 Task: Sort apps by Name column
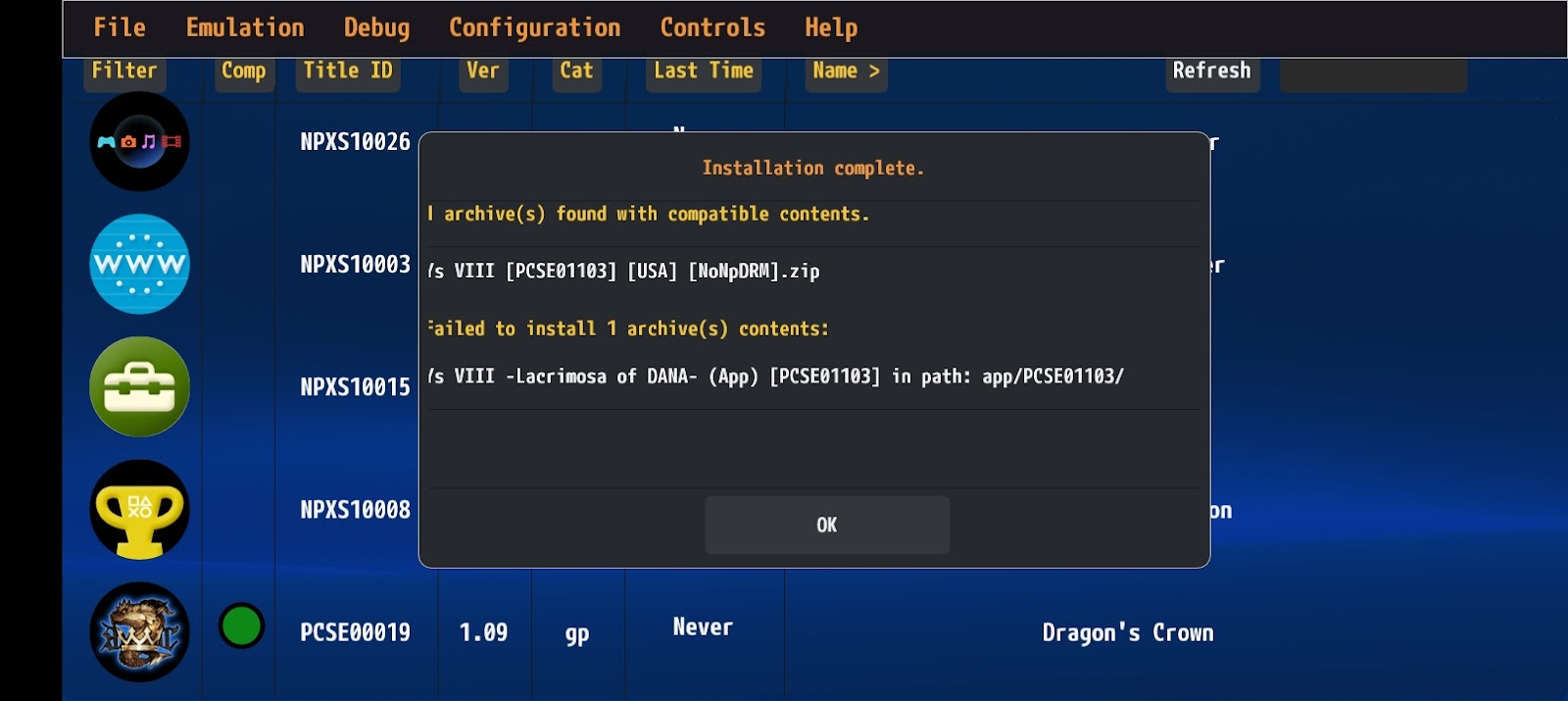846,72
